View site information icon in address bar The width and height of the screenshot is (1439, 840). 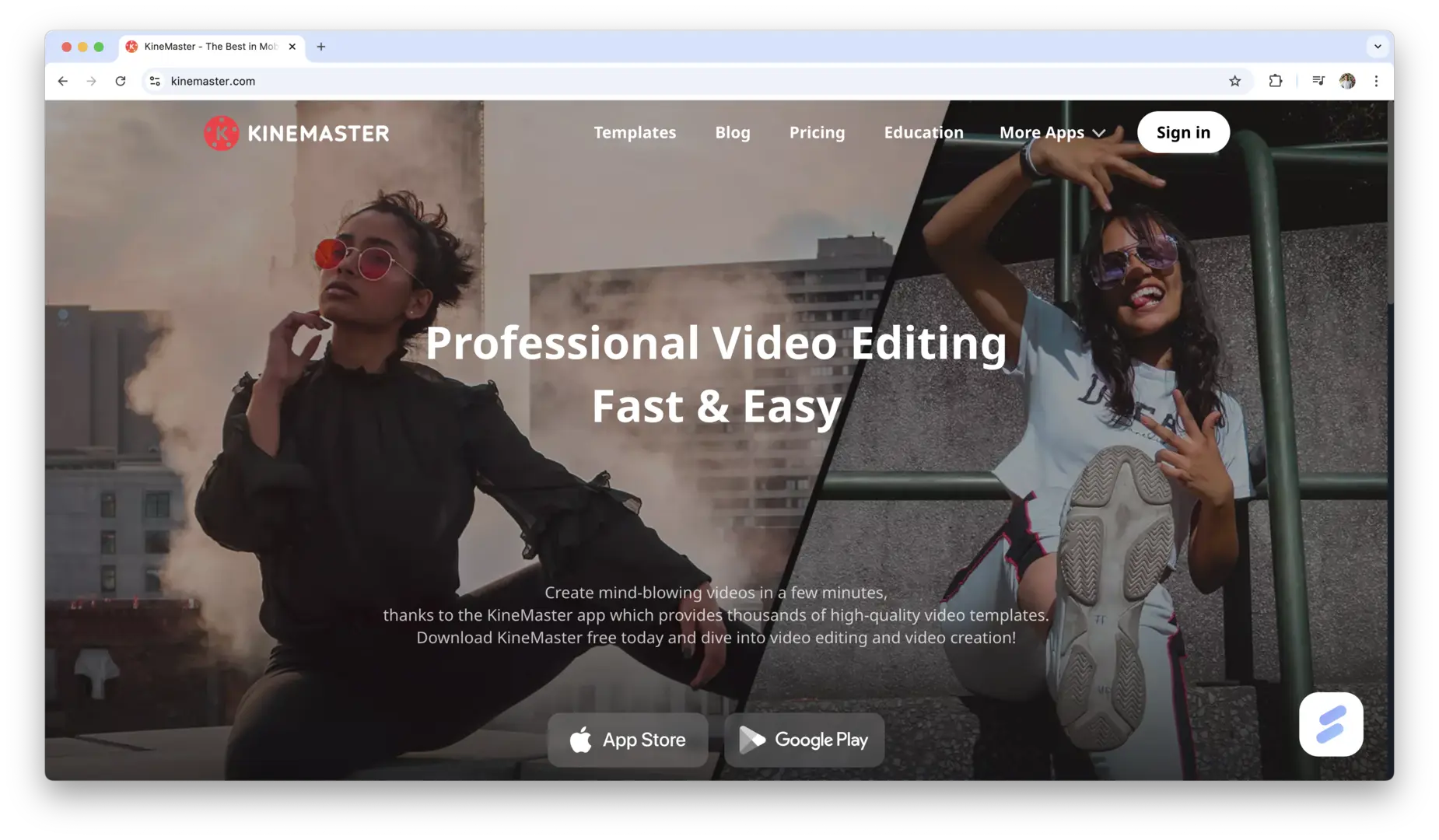click(x=155, y=81)
